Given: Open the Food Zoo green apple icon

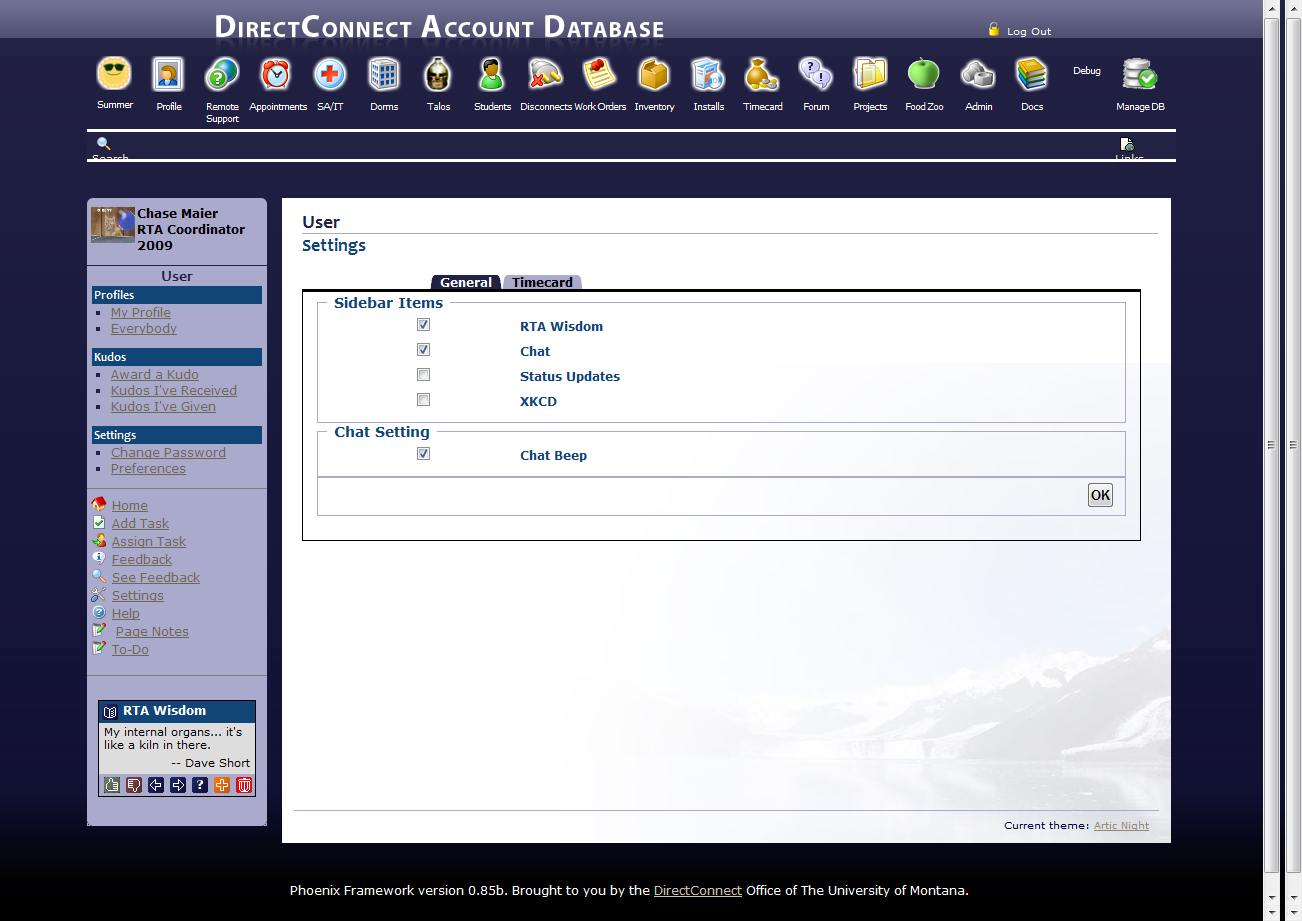Looking at the screenshot, I should click(924, 74).
